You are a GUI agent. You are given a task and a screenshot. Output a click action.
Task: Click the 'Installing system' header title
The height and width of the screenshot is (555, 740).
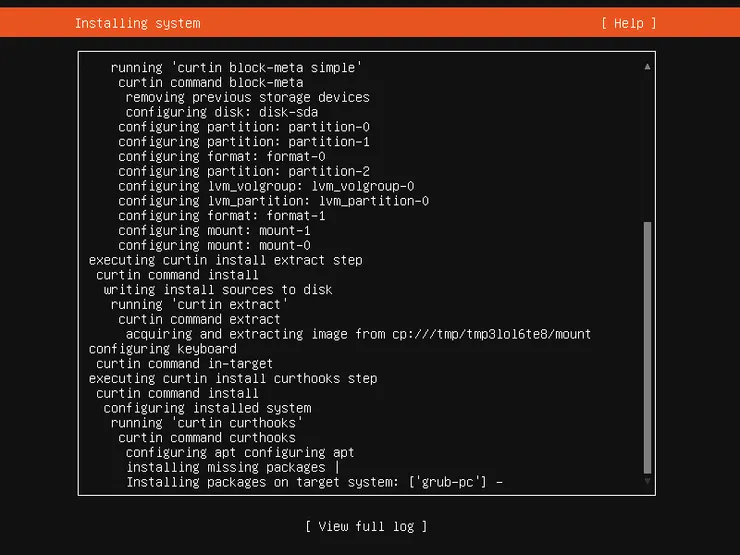137,23
